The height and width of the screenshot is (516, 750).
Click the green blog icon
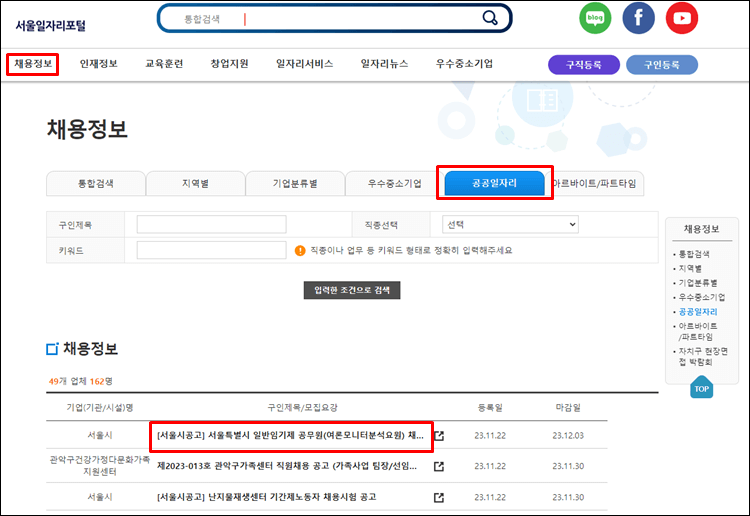pos(595,18)
